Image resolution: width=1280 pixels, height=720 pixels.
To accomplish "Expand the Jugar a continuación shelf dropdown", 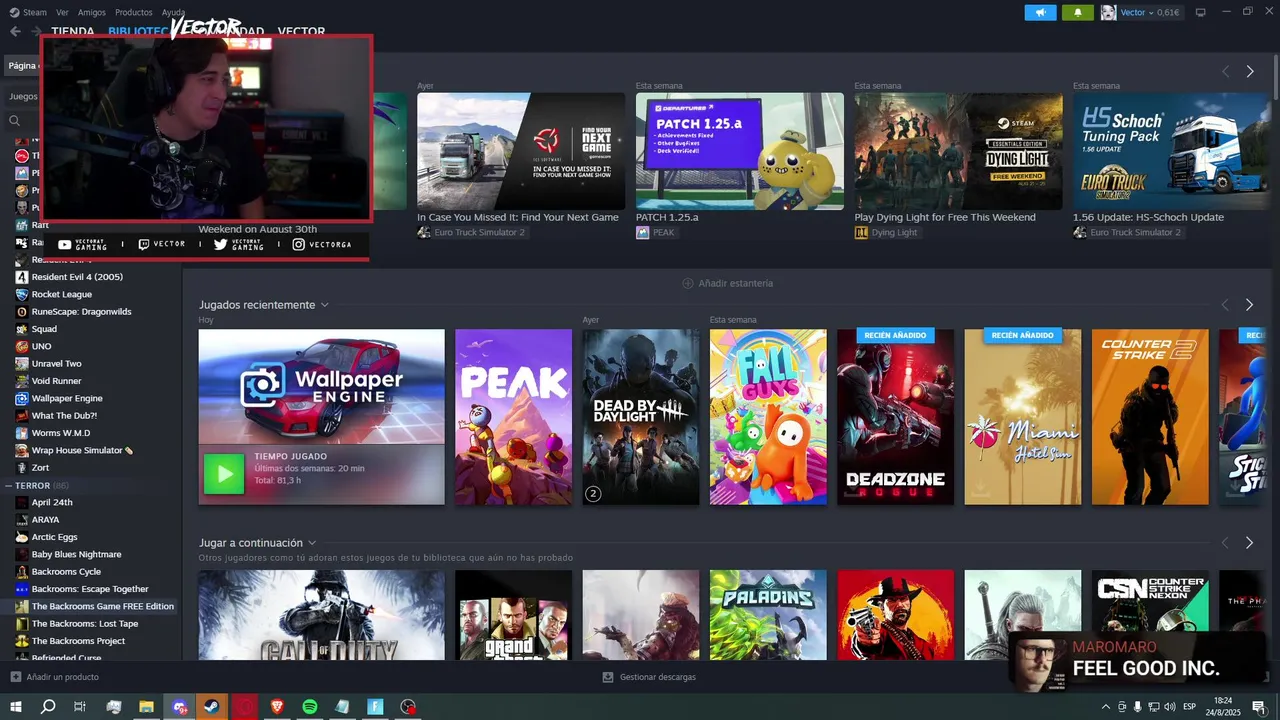I will pos(312,543).
